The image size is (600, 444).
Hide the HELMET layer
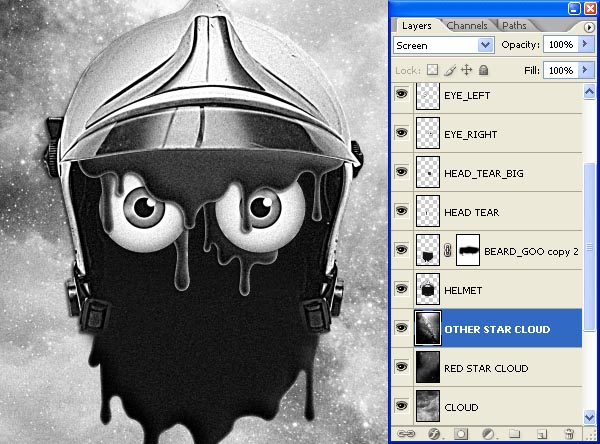click(401, 289)
